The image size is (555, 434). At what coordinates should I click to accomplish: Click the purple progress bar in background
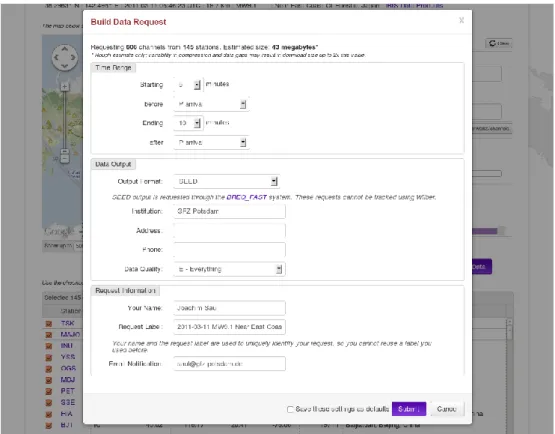pyautogui.click(x=485, y=231)
